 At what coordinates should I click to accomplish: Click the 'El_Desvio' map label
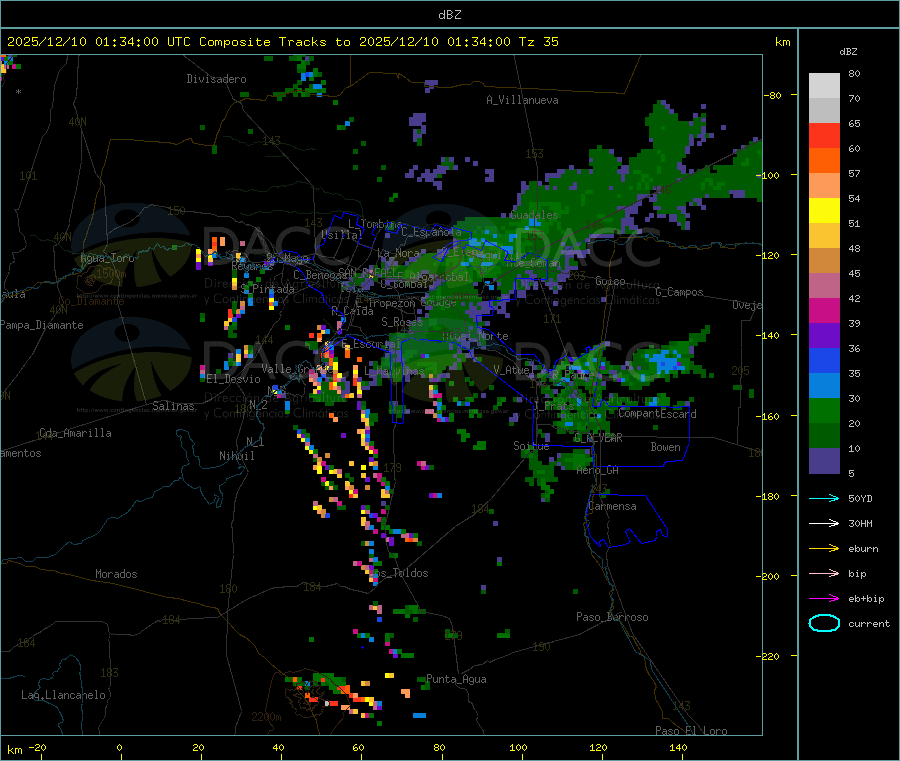tap(234, 379)
